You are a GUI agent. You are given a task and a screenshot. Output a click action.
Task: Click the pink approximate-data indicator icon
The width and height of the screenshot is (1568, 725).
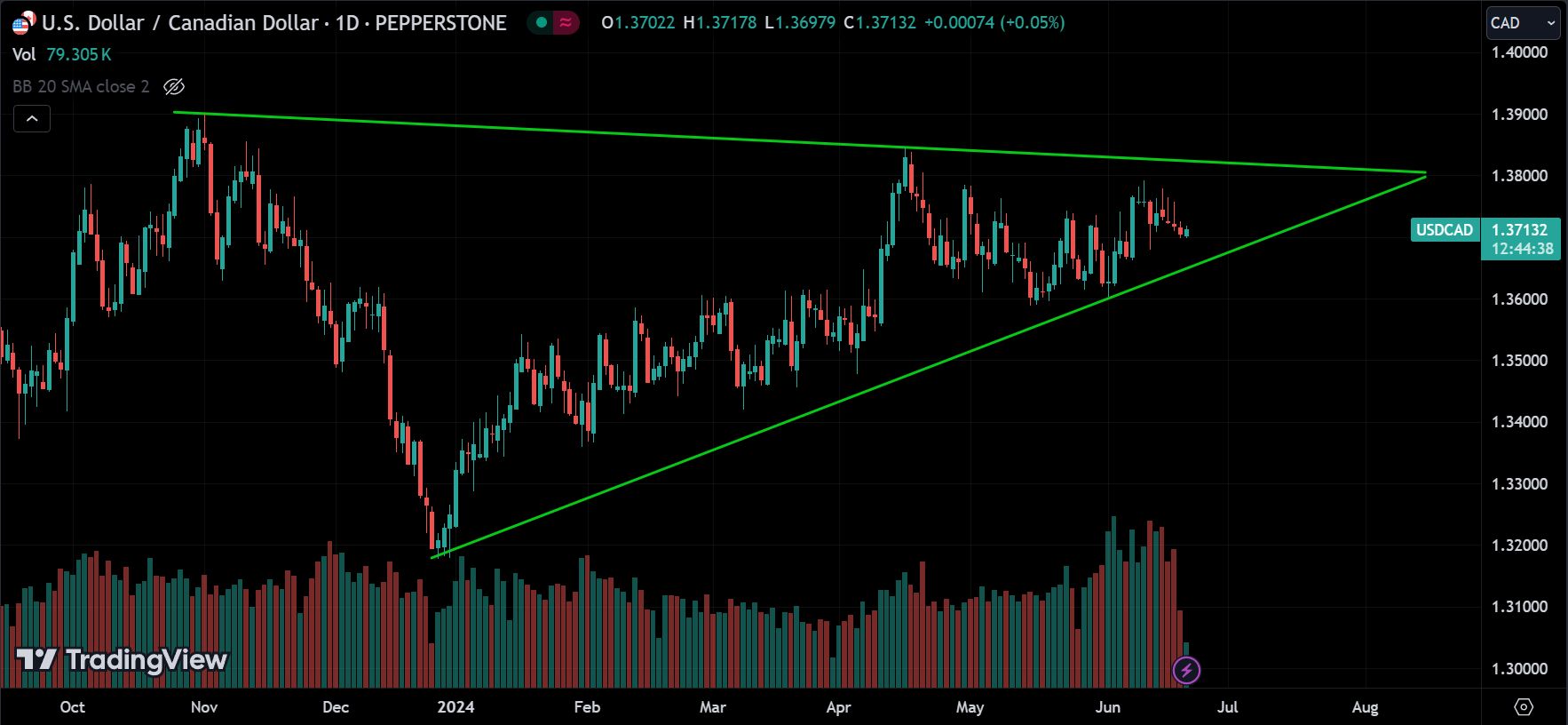tap(566, 23)
